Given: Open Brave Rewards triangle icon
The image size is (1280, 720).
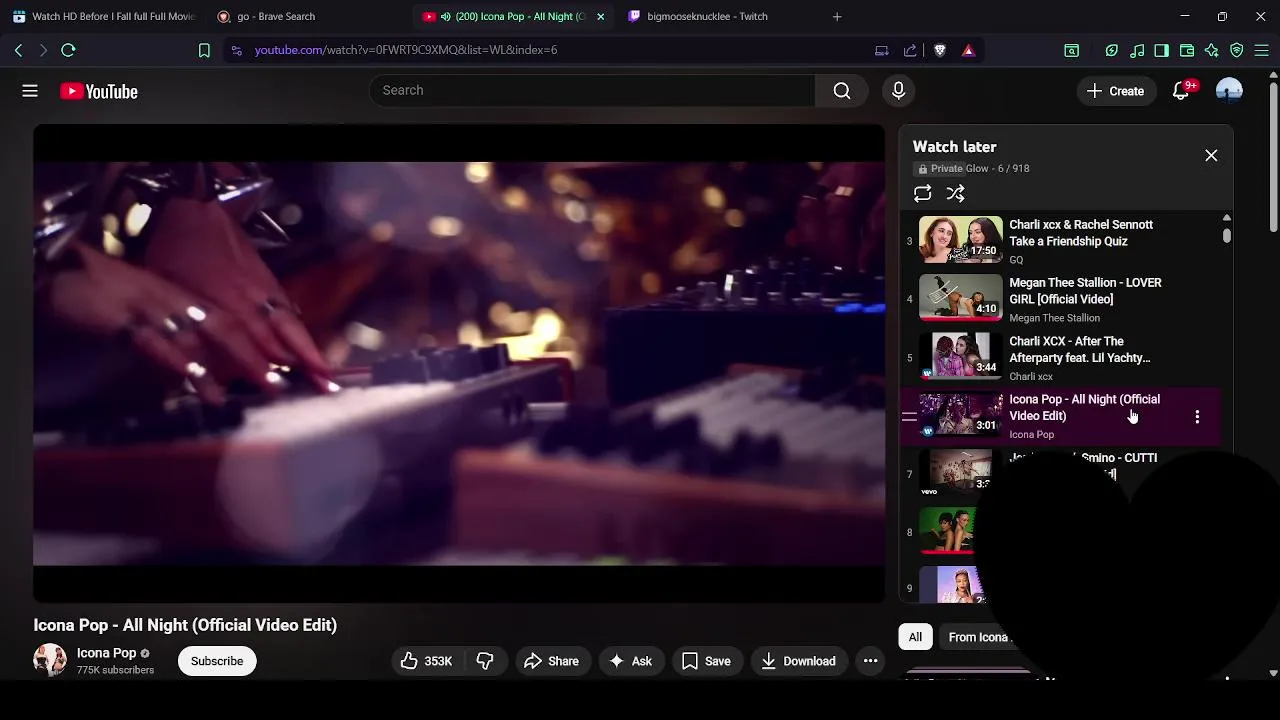Looking at the screenshot, I should (968, 50).
